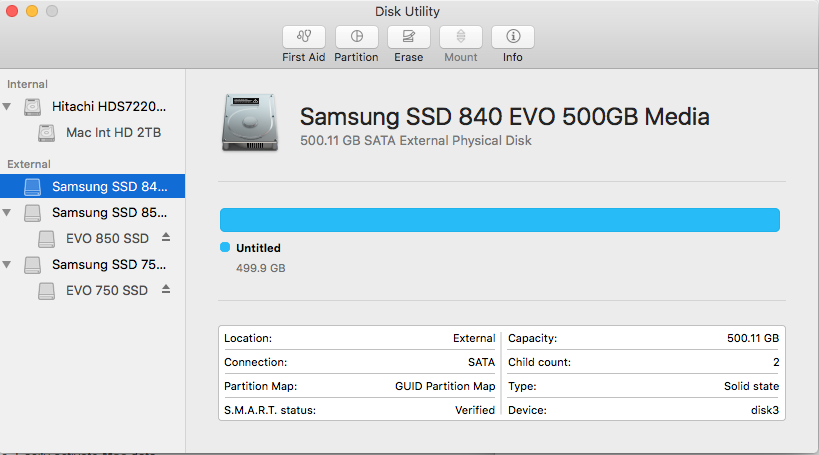Close the Disk Utility window
Screen dimensions: 819x455
click(x=12, y=11)
